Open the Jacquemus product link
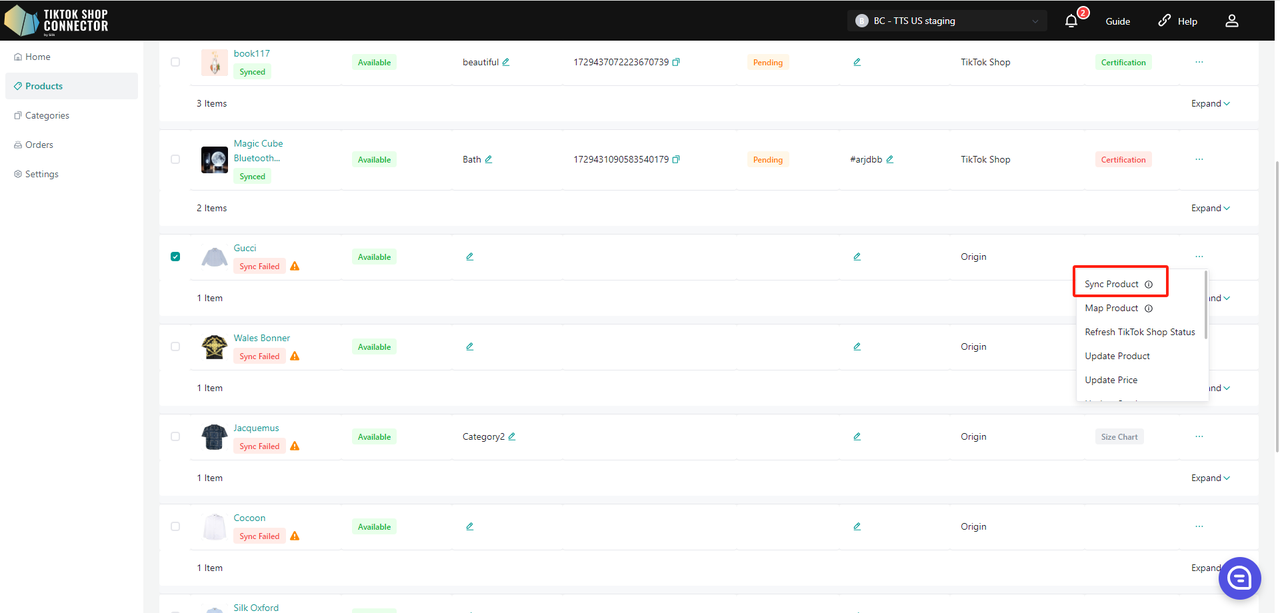Image resolution: width=1280 pixels, height=613 pixels. click(x=257, y=429)
